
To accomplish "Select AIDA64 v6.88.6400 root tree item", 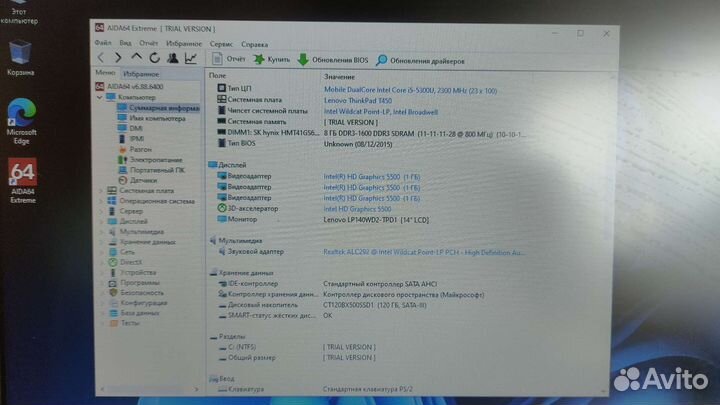I will (x=129, y=86).
